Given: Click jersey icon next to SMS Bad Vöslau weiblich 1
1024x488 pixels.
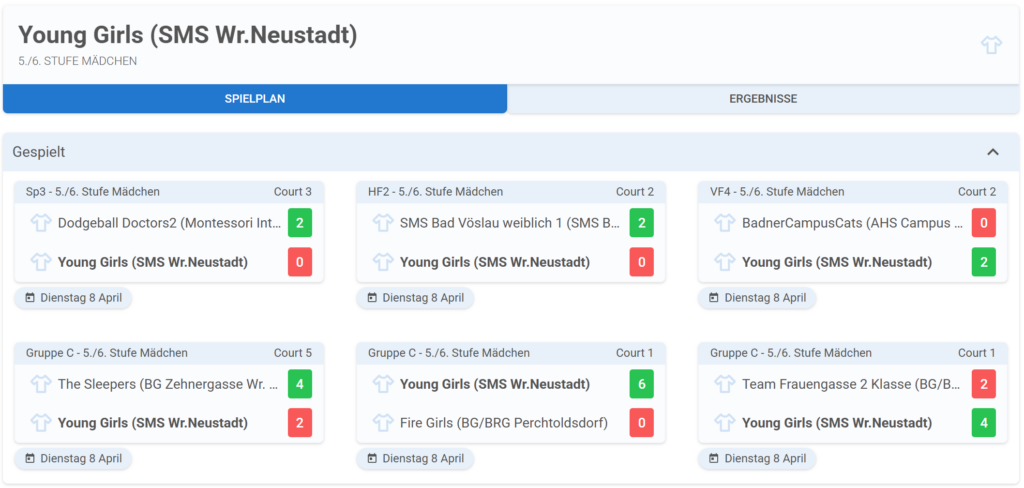Looking at the screenshot, I should [383, 223].
